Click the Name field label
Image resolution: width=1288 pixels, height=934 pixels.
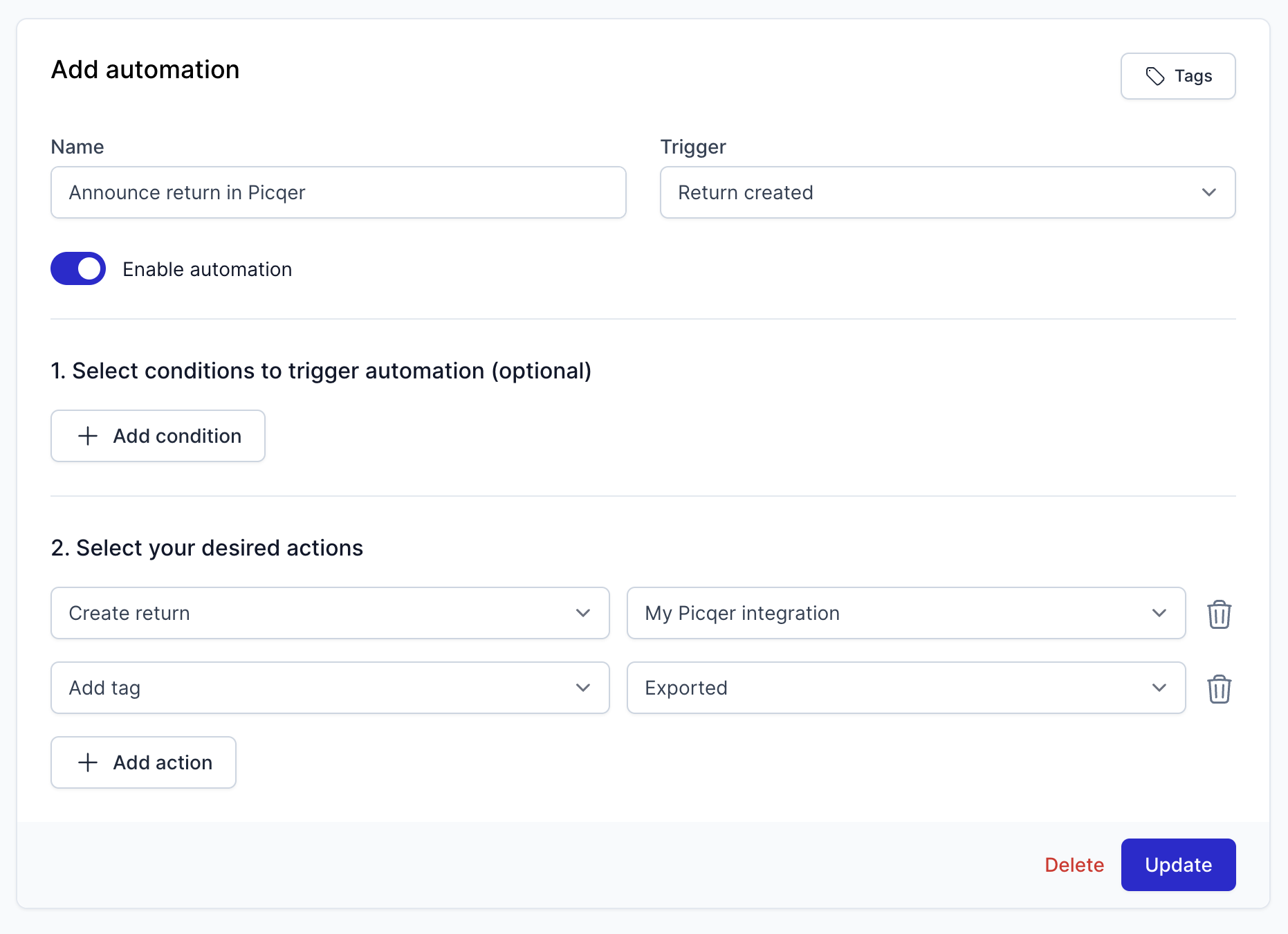tap(77, 147)
